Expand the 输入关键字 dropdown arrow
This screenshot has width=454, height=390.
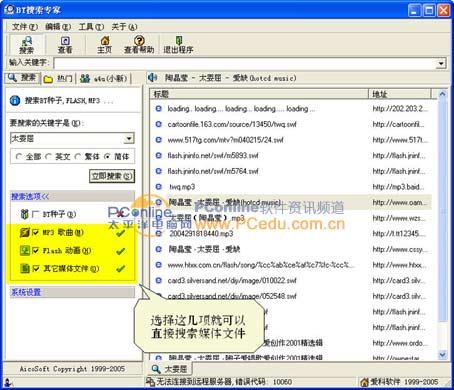[441, 63]
